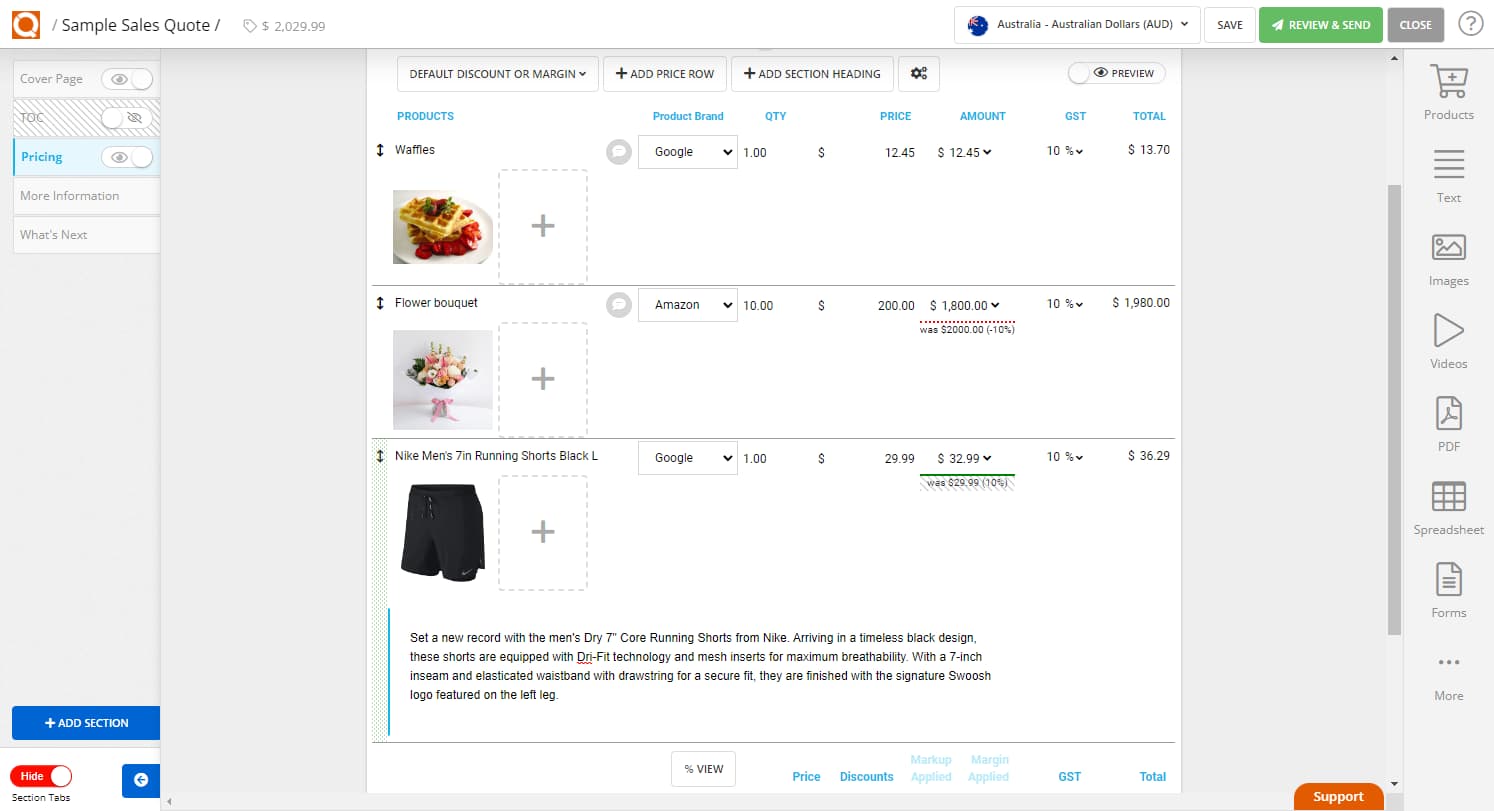Insert a video using the Videos icon
This screenshot has height=811, width=1494.
[1448, 342]
